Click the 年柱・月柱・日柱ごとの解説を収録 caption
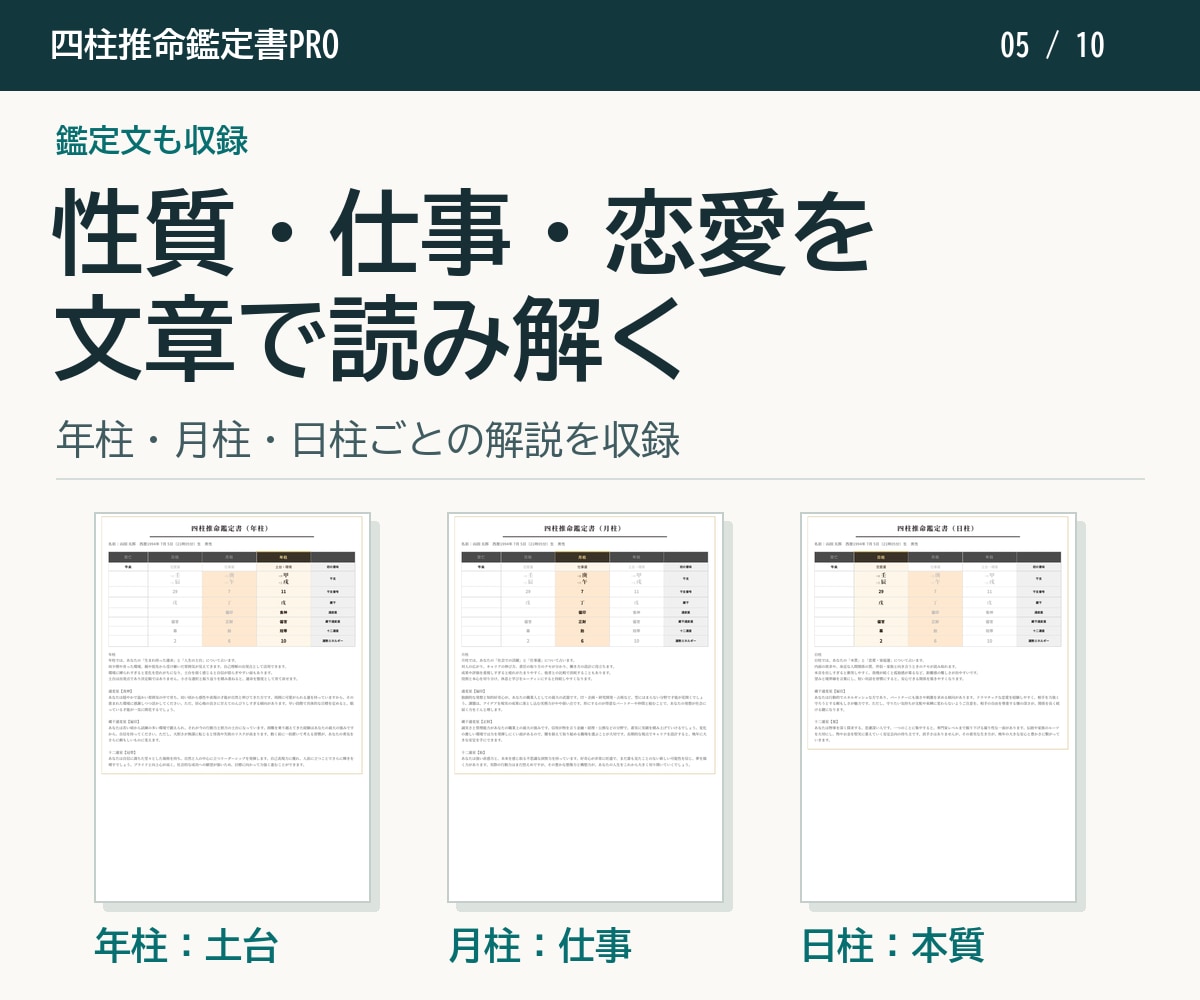 pos(369,439)
